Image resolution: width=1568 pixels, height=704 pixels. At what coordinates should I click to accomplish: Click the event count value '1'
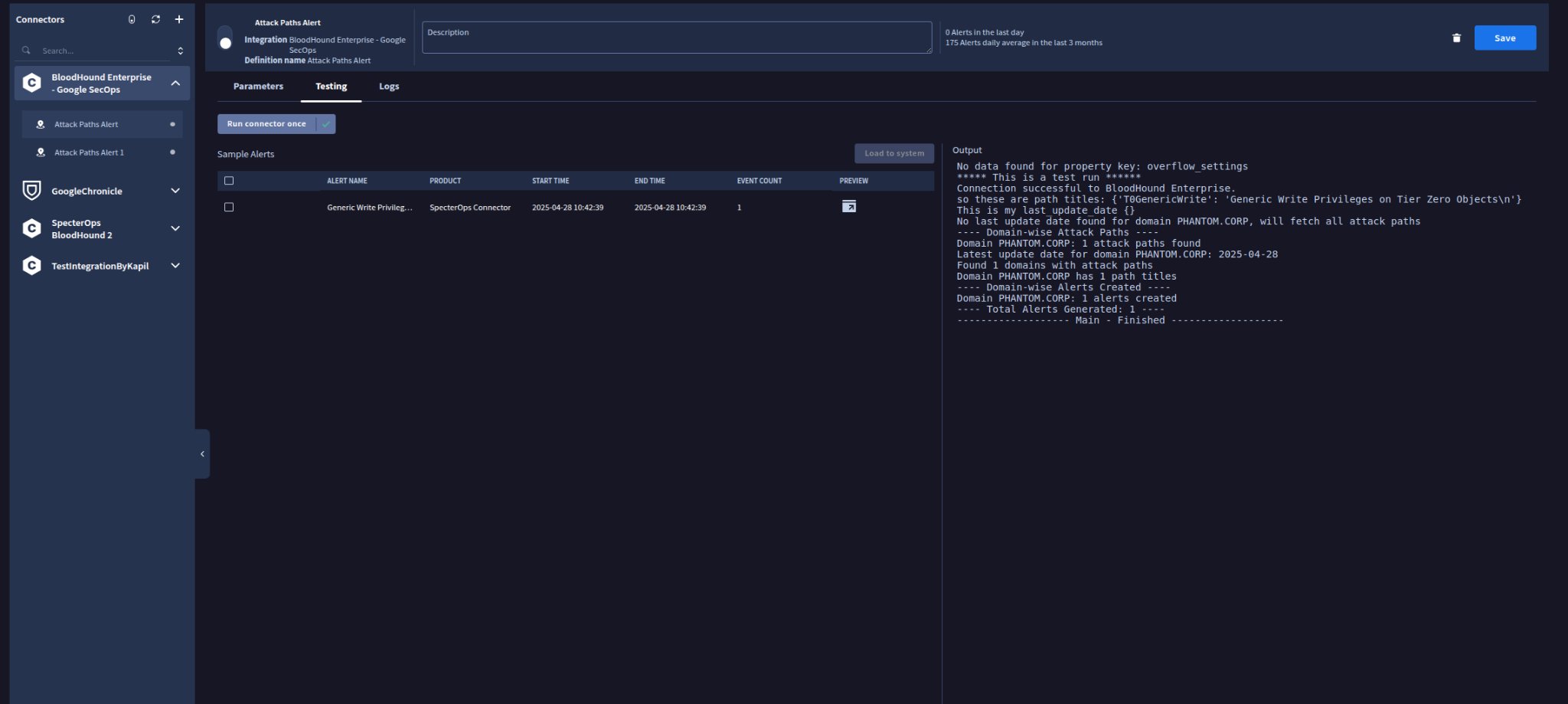(x=739, y=208)
